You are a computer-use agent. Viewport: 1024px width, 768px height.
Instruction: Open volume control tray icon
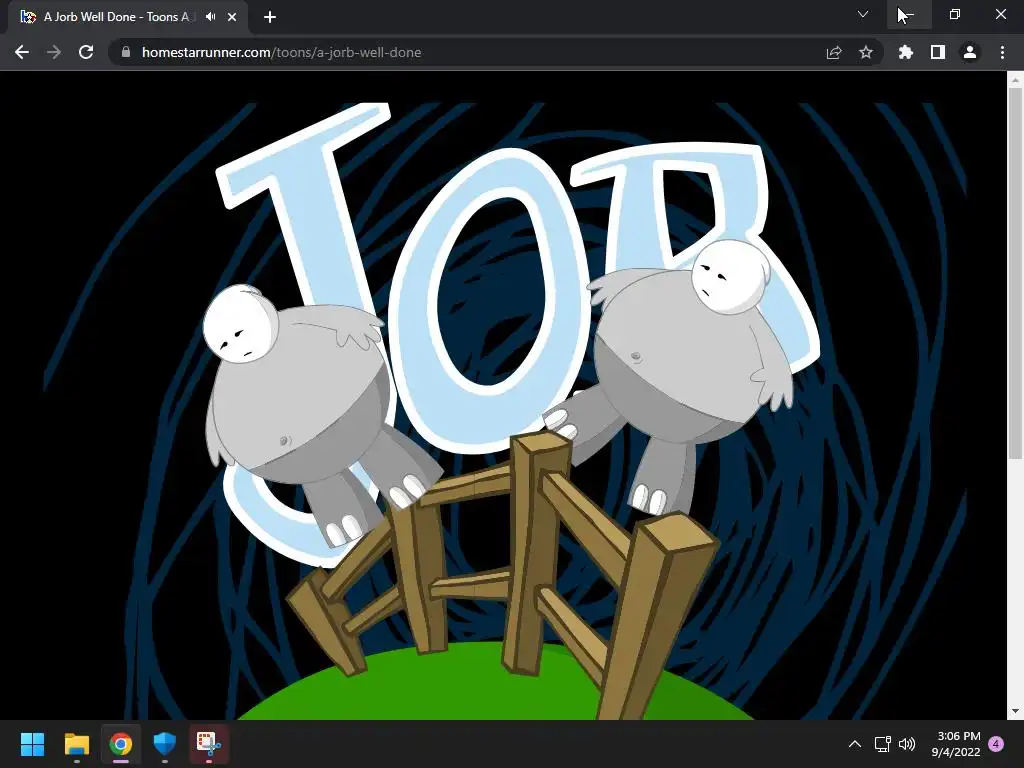[907, 744]
